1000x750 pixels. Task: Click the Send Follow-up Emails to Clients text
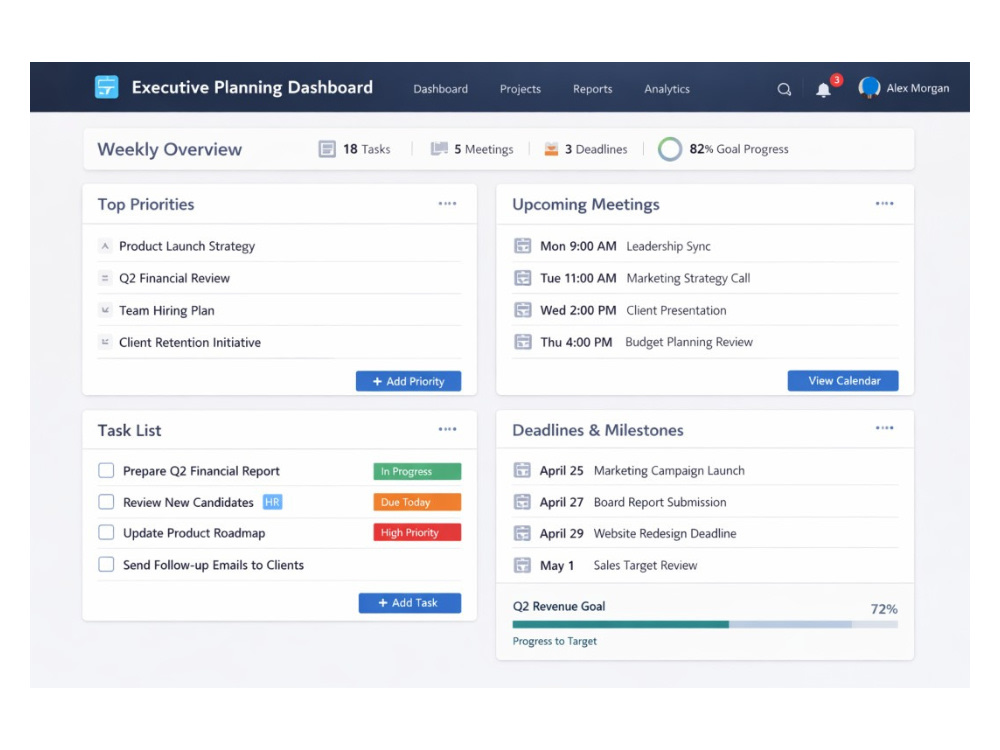tap(213, 565)
